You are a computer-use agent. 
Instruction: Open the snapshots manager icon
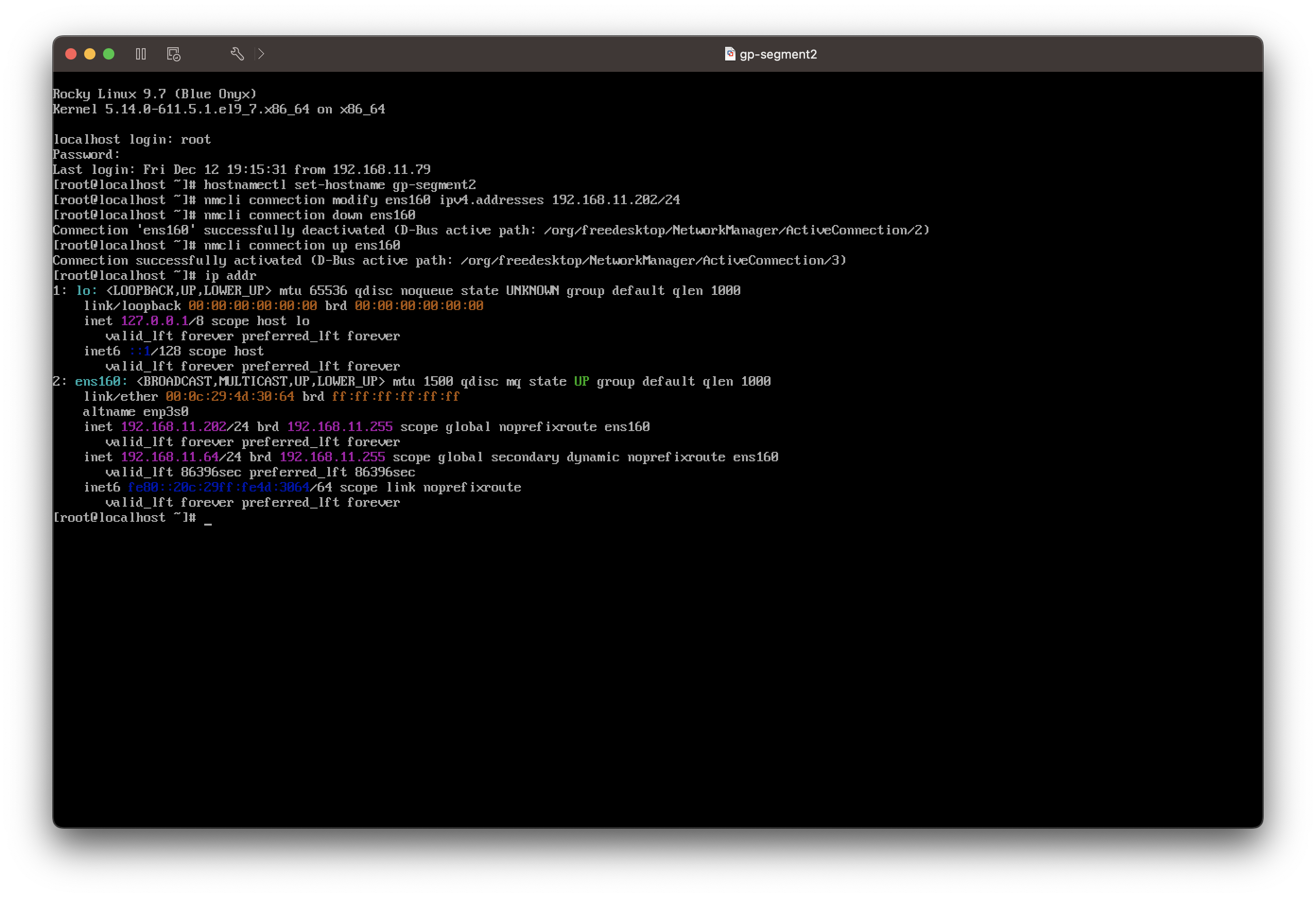(x=174, y=54)
